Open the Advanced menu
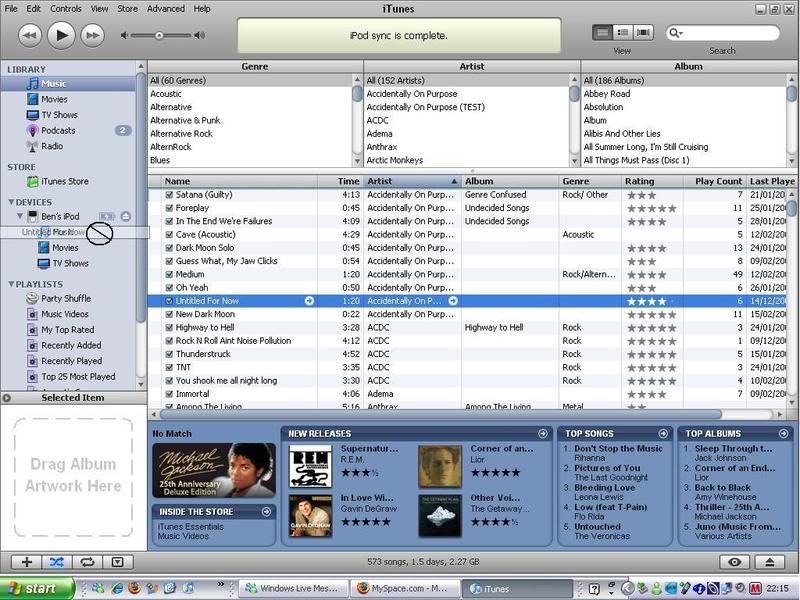The width and height of the screenshot is (800, 600). (x=166, y=9)
